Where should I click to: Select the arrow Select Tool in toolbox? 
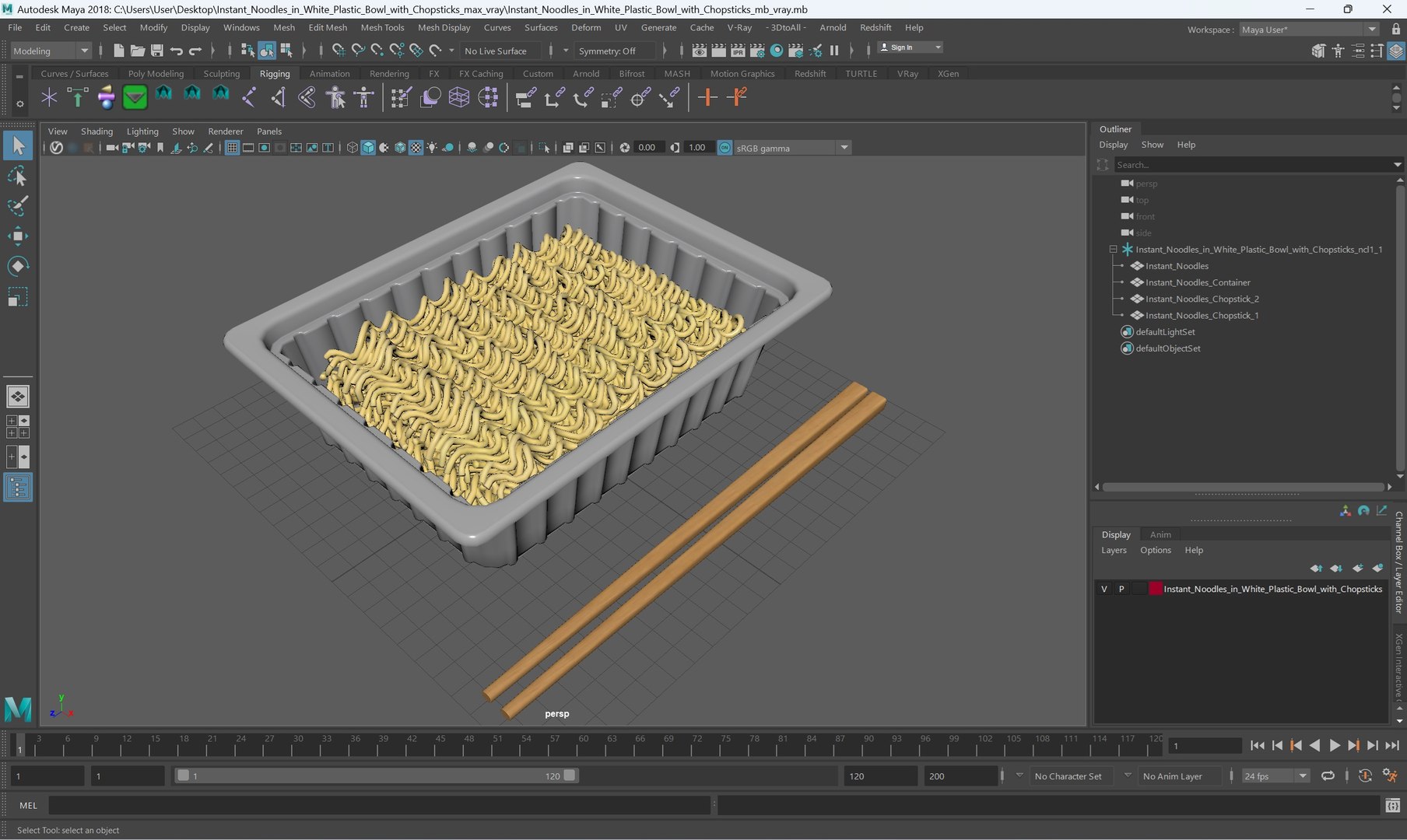17,145
